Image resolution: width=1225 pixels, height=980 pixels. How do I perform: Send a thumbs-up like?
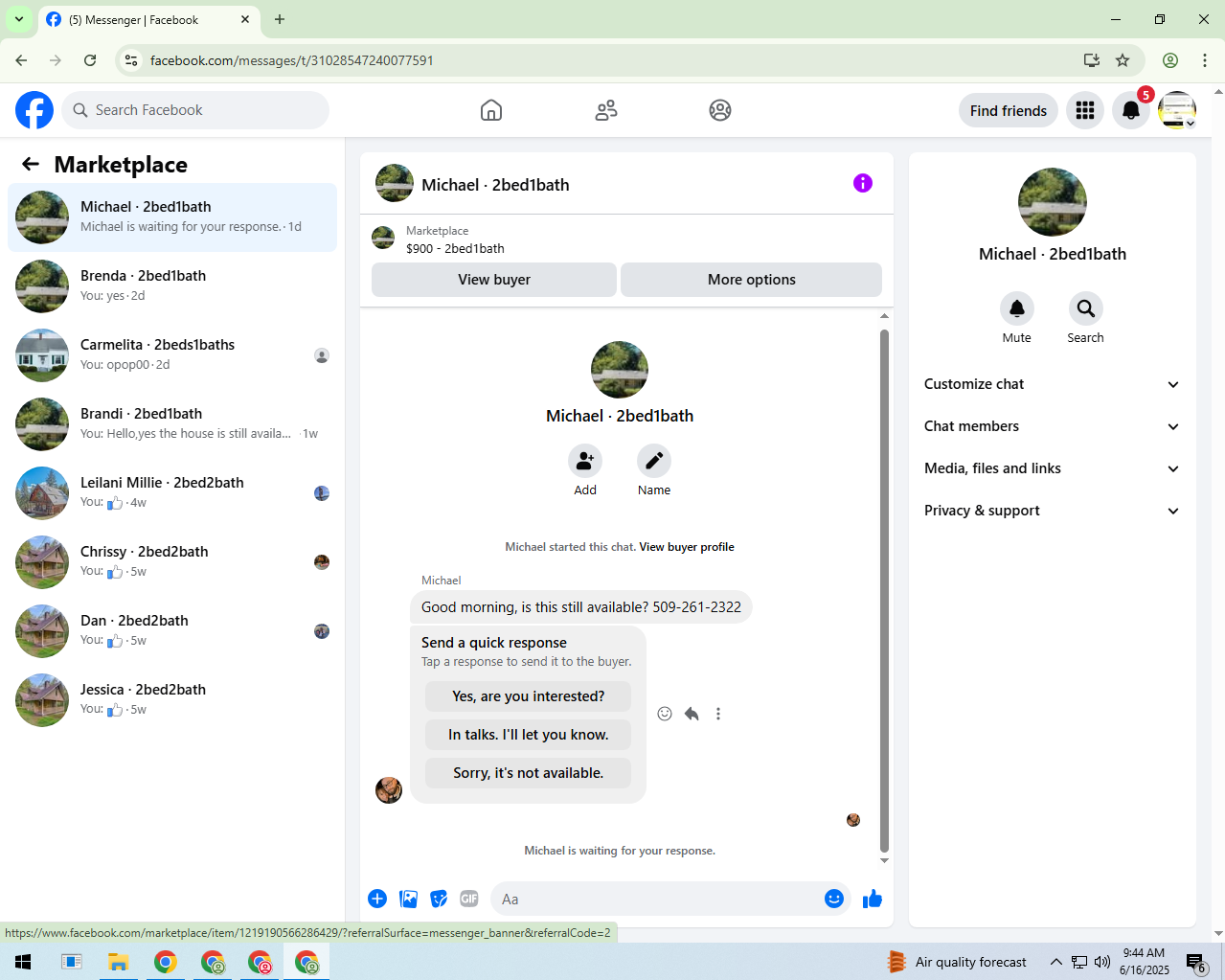pyautogui.click(x=873, y=899)
